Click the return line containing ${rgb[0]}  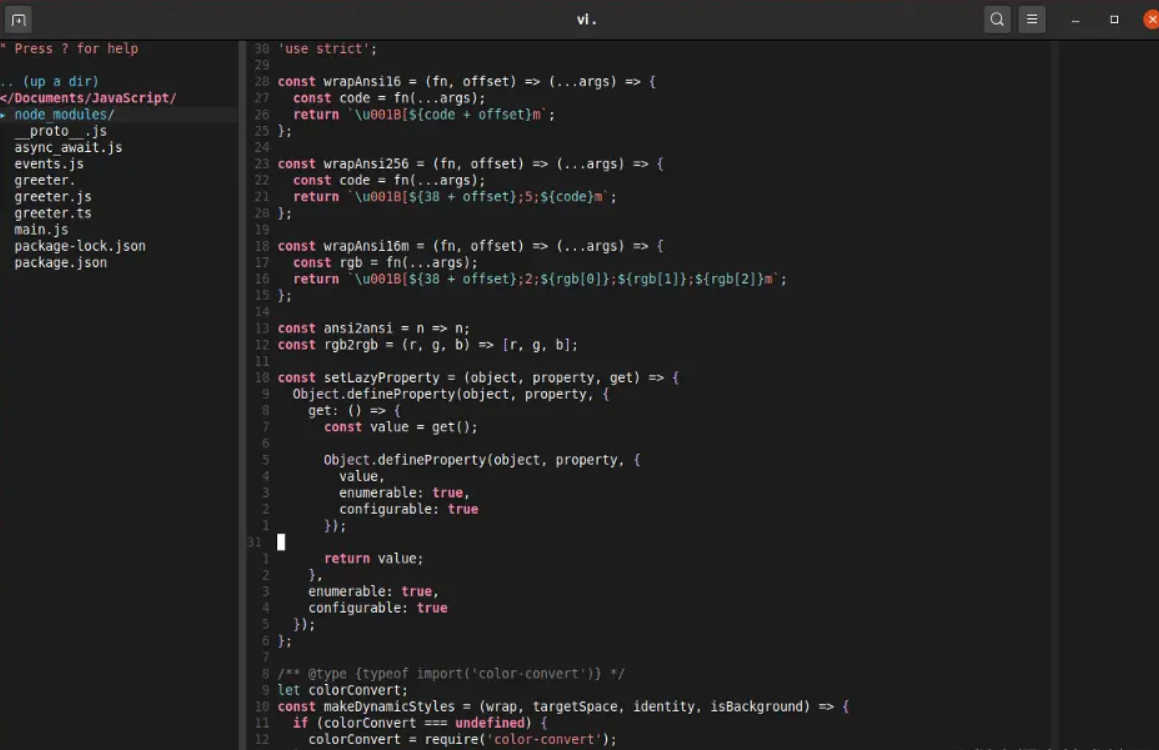pyautogui.click(x=540, y=279)
